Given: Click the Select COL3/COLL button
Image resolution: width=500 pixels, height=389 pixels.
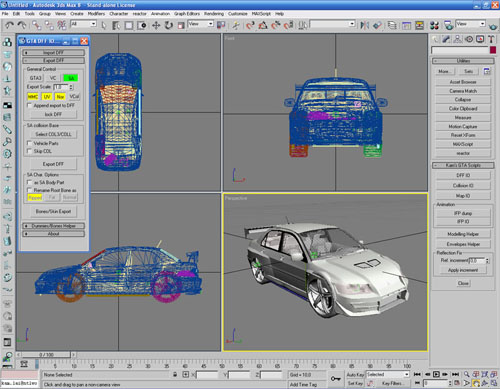Looking at the screenshot, I should click(53, 134).
